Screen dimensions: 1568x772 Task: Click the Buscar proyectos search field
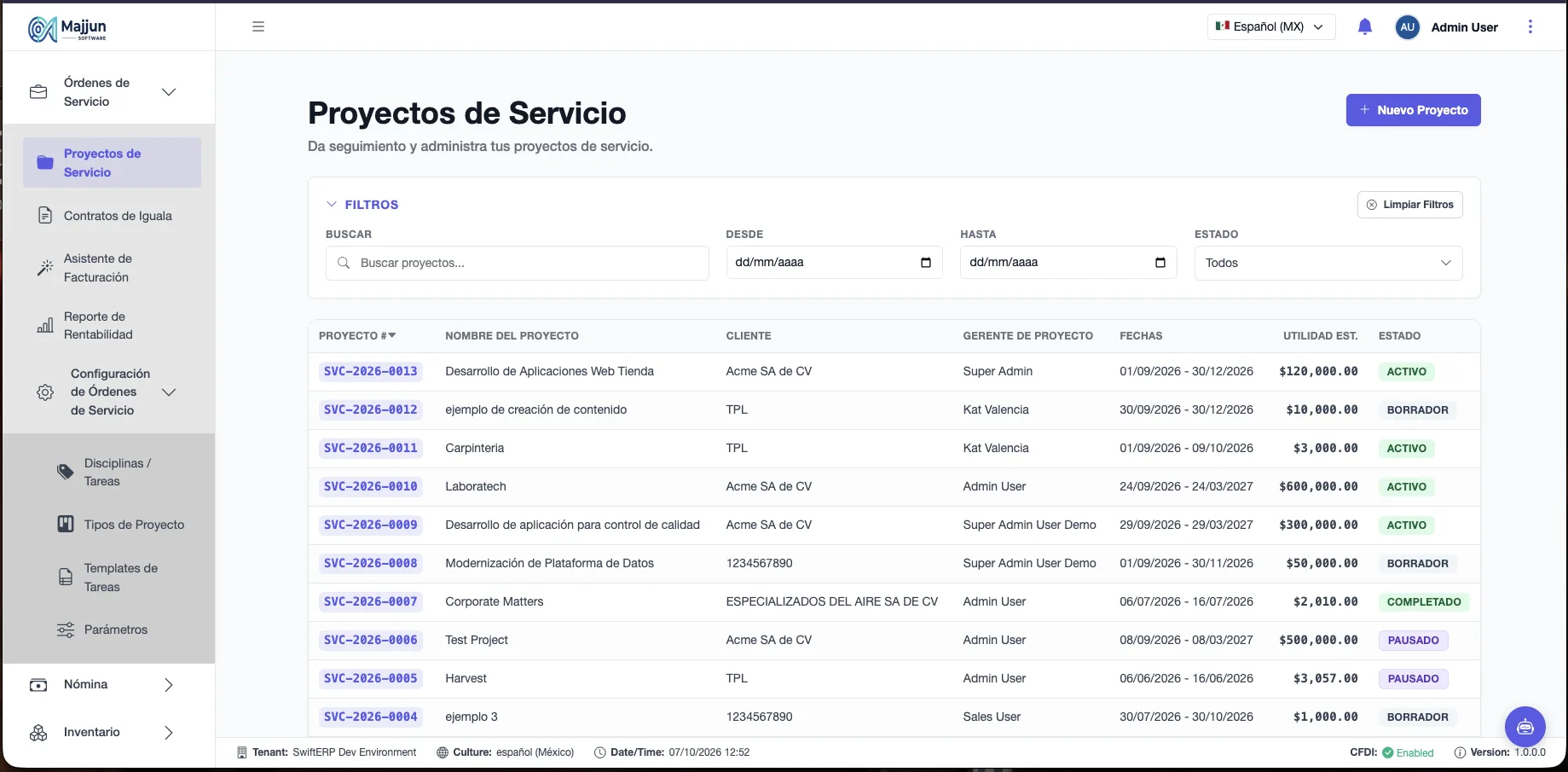click(517, 263)
